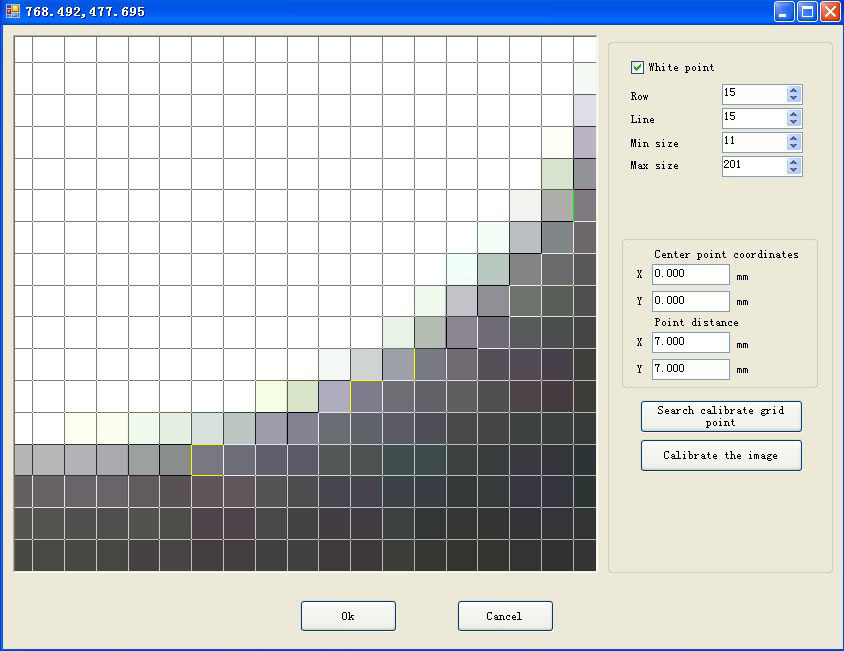Focus the Center point X coordinate field

(691, 274)
